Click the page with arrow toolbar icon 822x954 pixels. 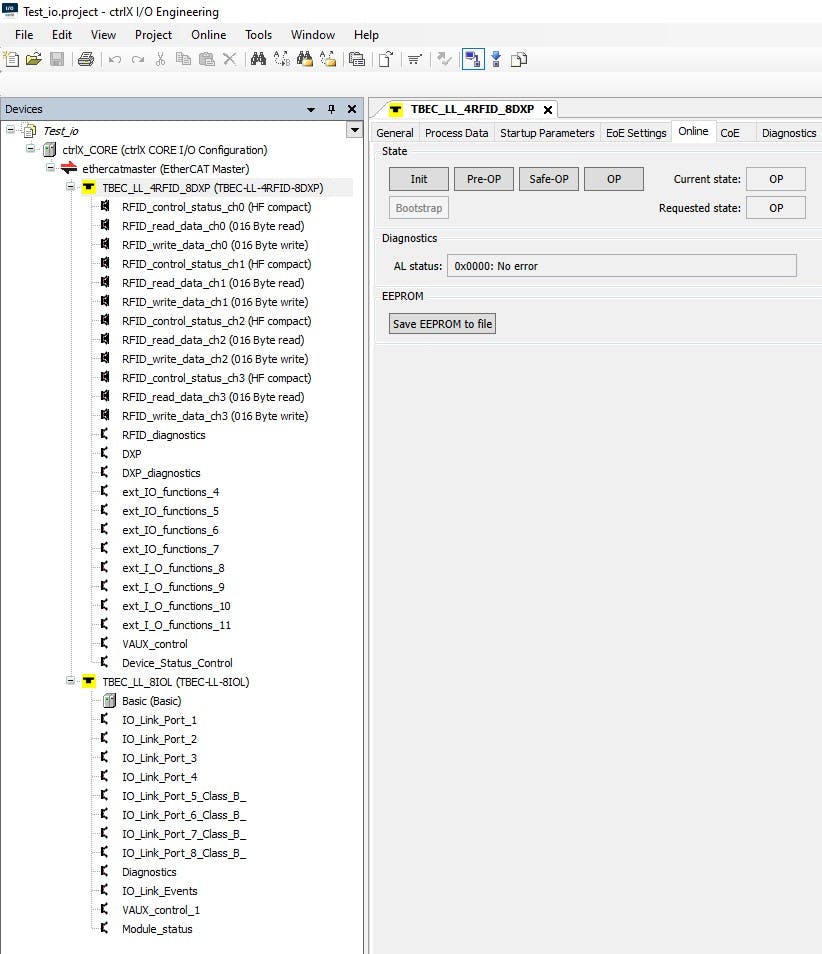[386, 59]
